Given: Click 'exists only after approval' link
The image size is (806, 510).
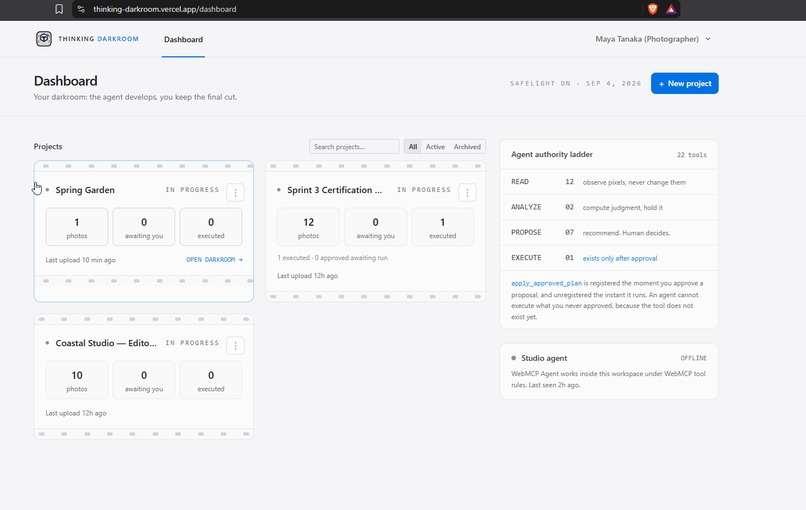Looking at the screenshot, I should point(620,258).
